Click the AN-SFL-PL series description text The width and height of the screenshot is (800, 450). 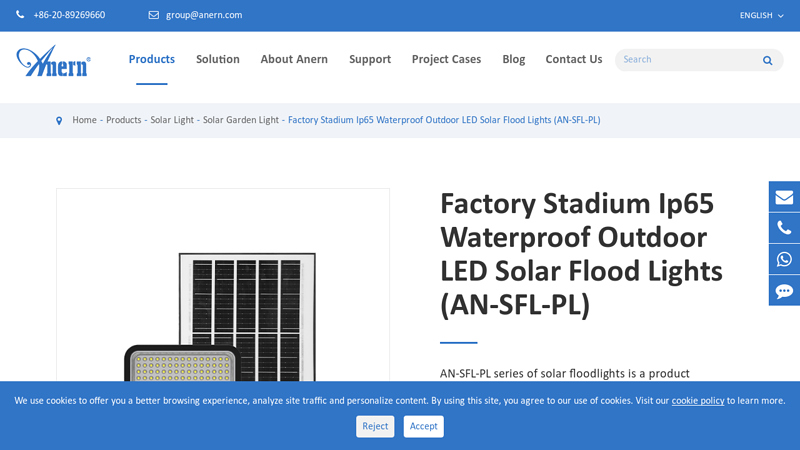(565, 373)
